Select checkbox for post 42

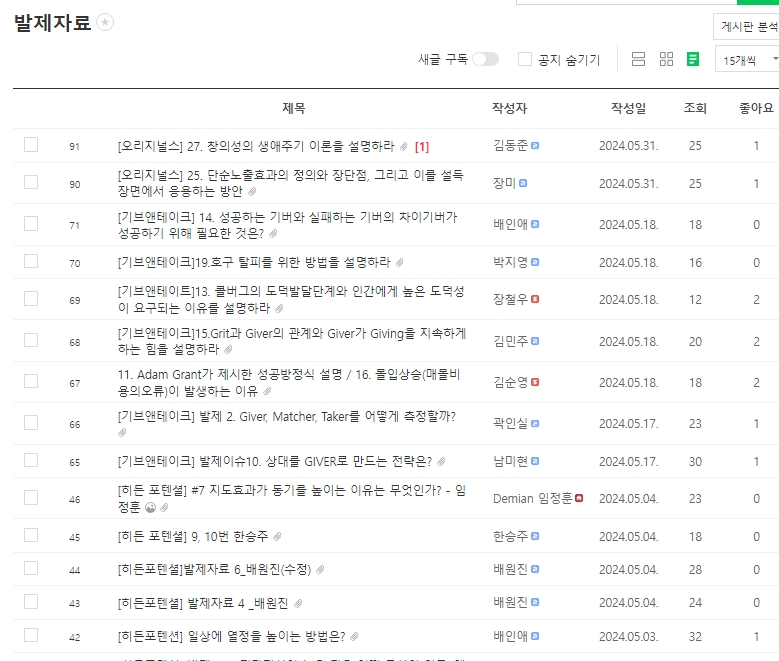click(x=31, y=635)
